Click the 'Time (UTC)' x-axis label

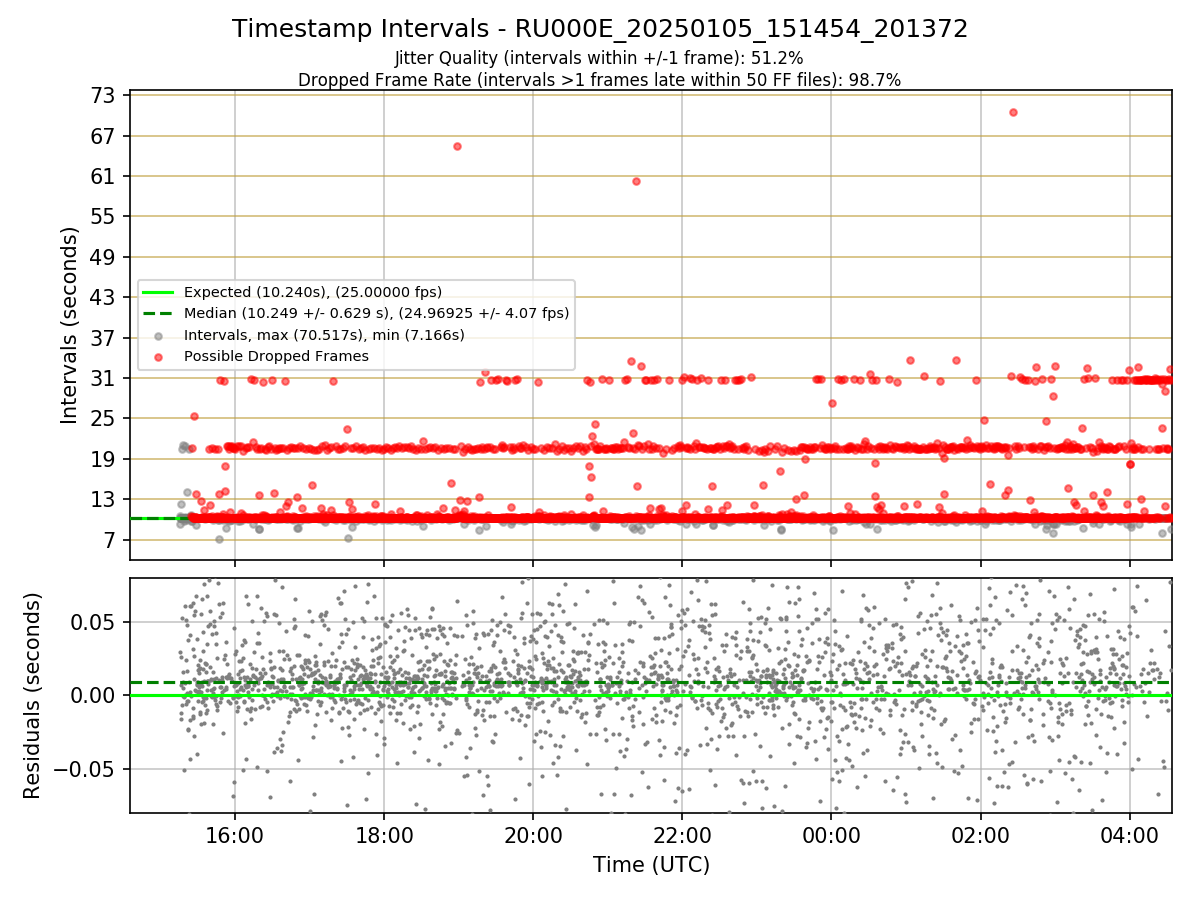(x=651, y=865)
